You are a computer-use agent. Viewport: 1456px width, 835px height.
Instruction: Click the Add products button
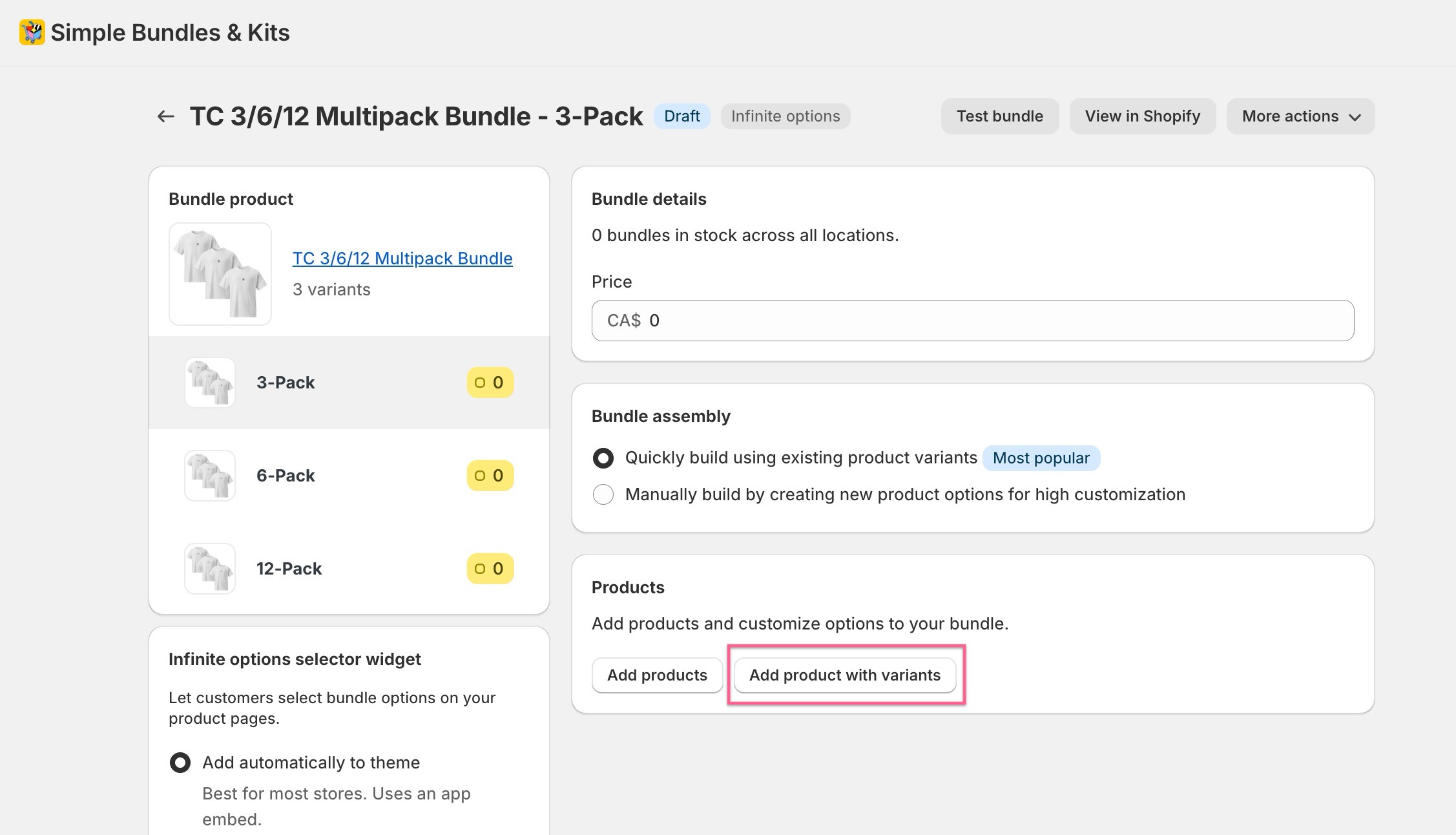click(x=657, y=675)
